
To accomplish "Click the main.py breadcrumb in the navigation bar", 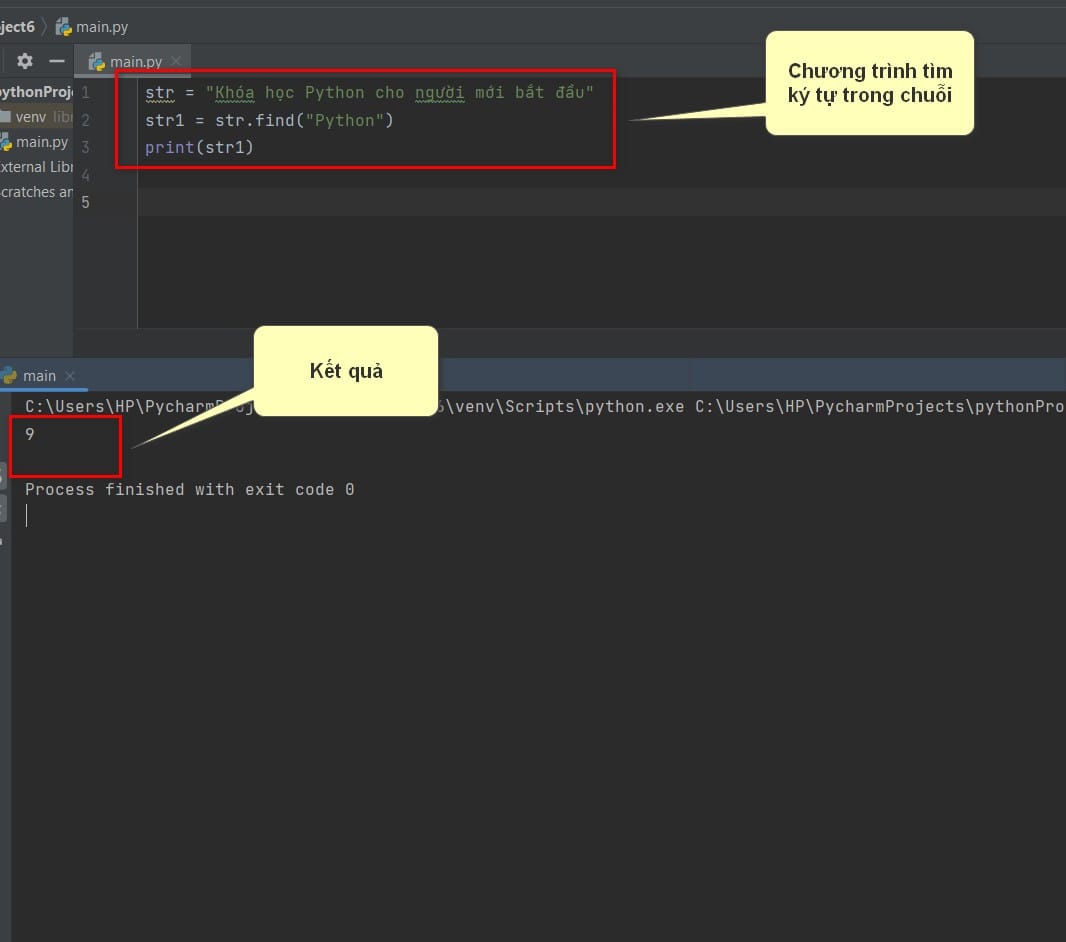I will pos(102,27).
